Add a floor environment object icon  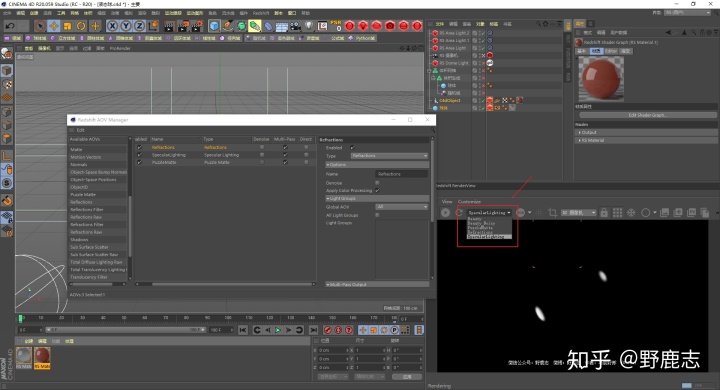coord(282,26)
